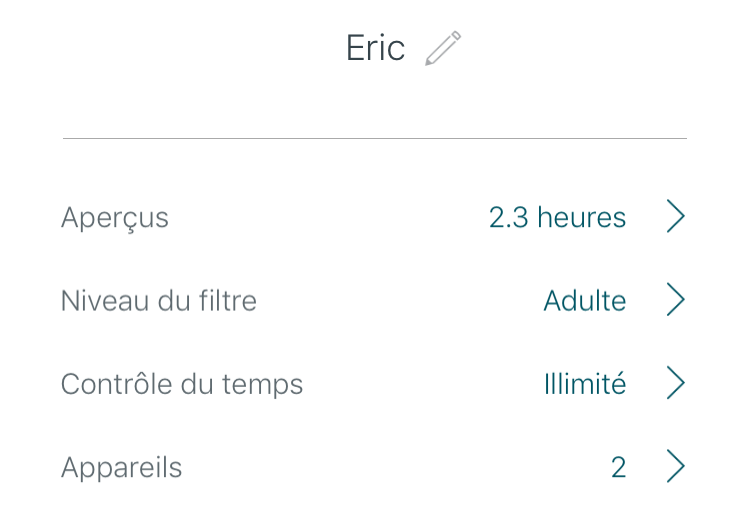Click the word heures in the Aperçus value
This screenshot has height=525, width=750.
[x=582, y=217]
